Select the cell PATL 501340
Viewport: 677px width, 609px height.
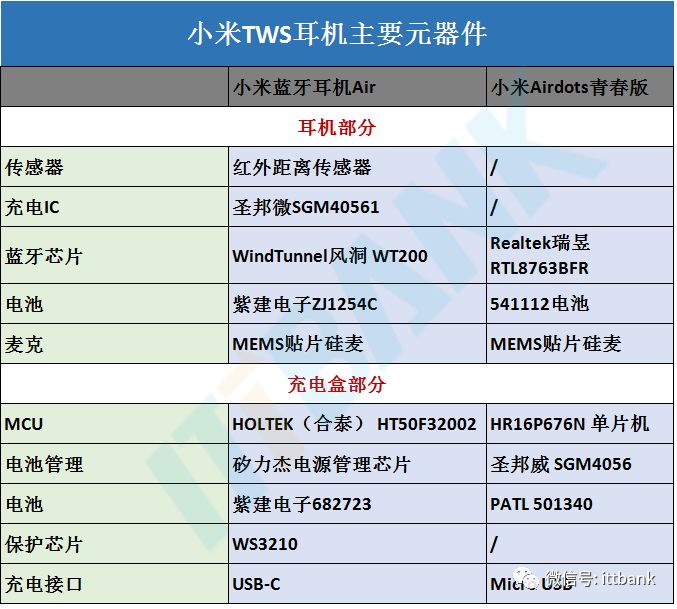coord(579,504)
